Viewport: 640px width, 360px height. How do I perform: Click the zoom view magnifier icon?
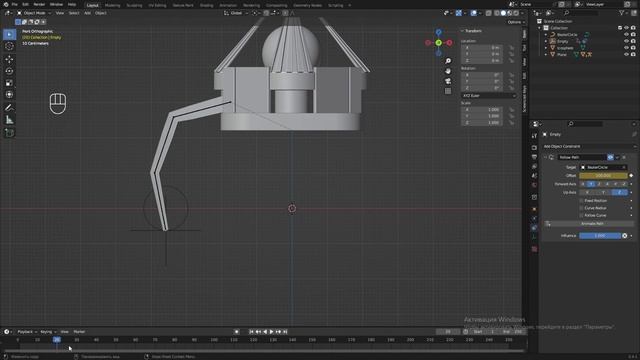(x=448, y=61)
